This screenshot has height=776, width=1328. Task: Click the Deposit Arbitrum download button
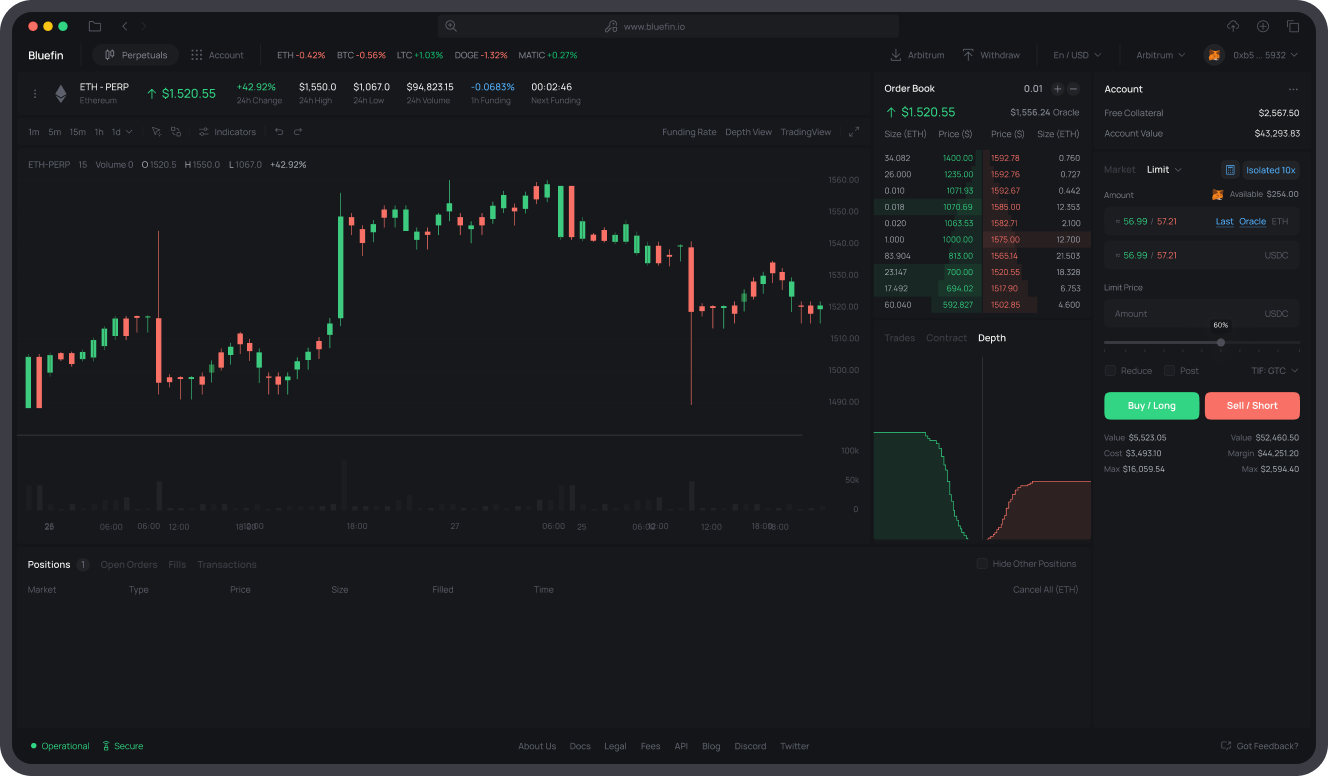[x=917, y=55]
